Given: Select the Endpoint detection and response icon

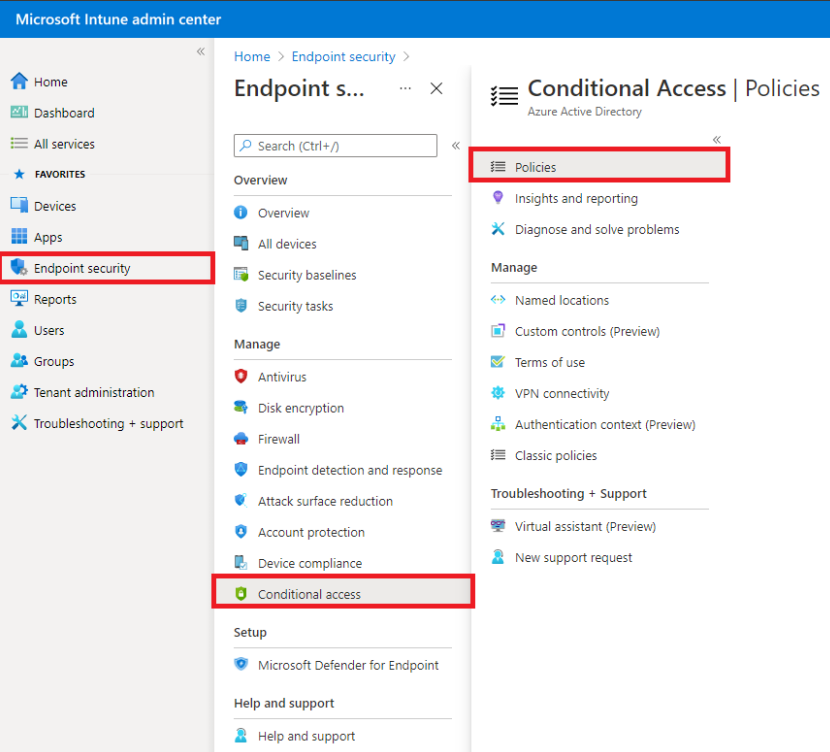Looking at the screenshot, I should (x=242, y=469).
